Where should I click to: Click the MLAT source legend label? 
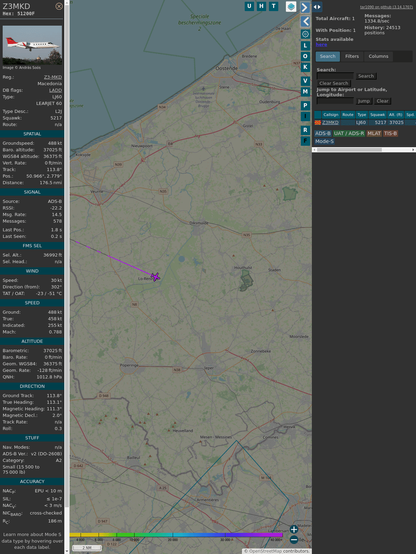(374, 133)
